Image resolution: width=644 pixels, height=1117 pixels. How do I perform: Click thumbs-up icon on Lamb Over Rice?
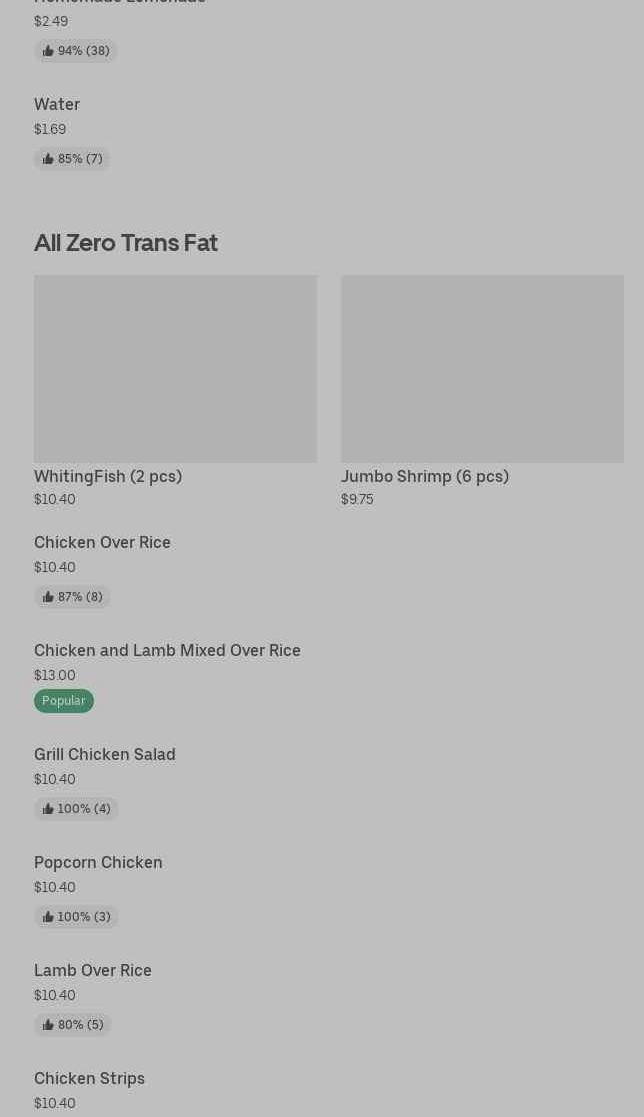tap(48, 1025)
